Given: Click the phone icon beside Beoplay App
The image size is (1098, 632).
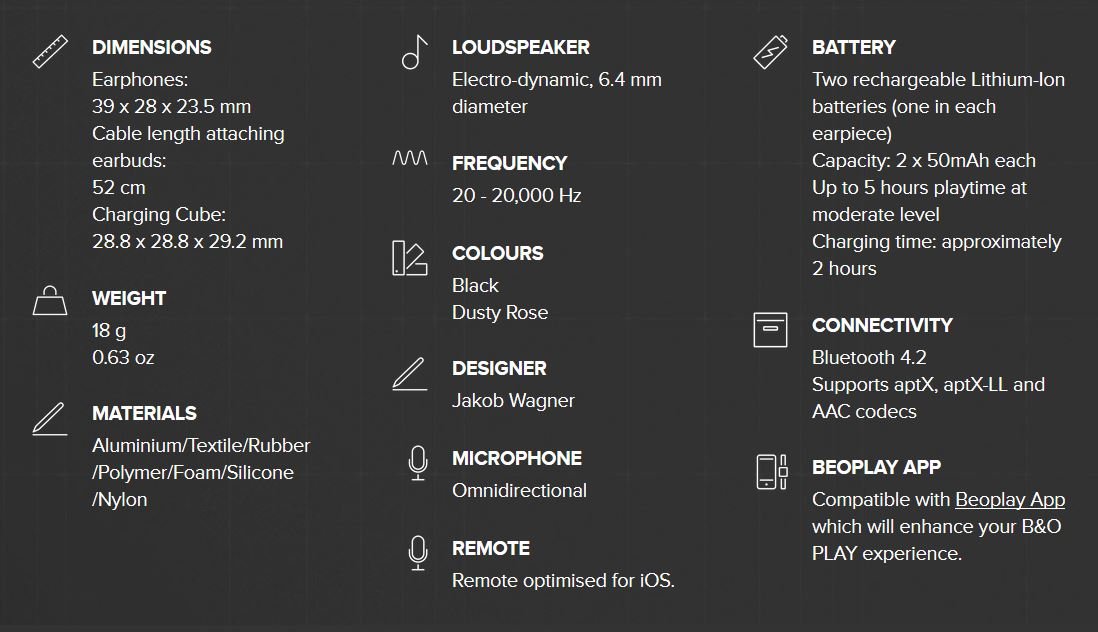Looking at the screenshot, I should tap(770, 471).
